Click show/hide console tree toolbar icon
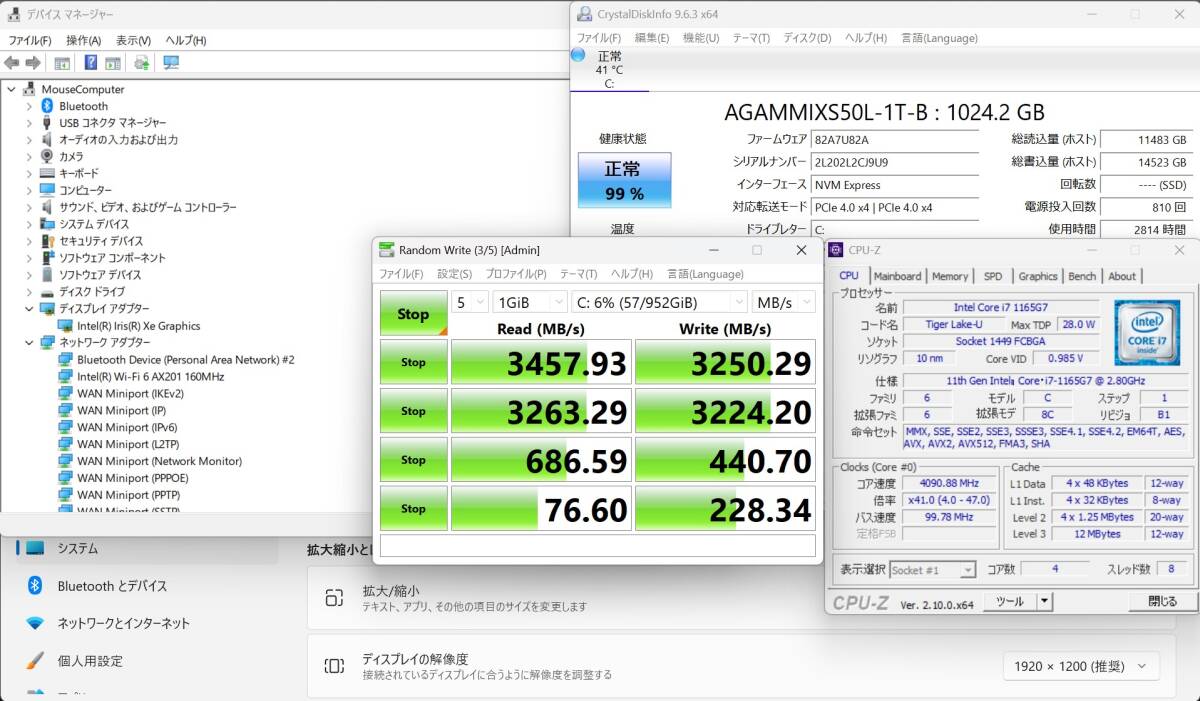The height and width of the screenshot is (701, 1200). pyautogui.click(x=62, y=63)
